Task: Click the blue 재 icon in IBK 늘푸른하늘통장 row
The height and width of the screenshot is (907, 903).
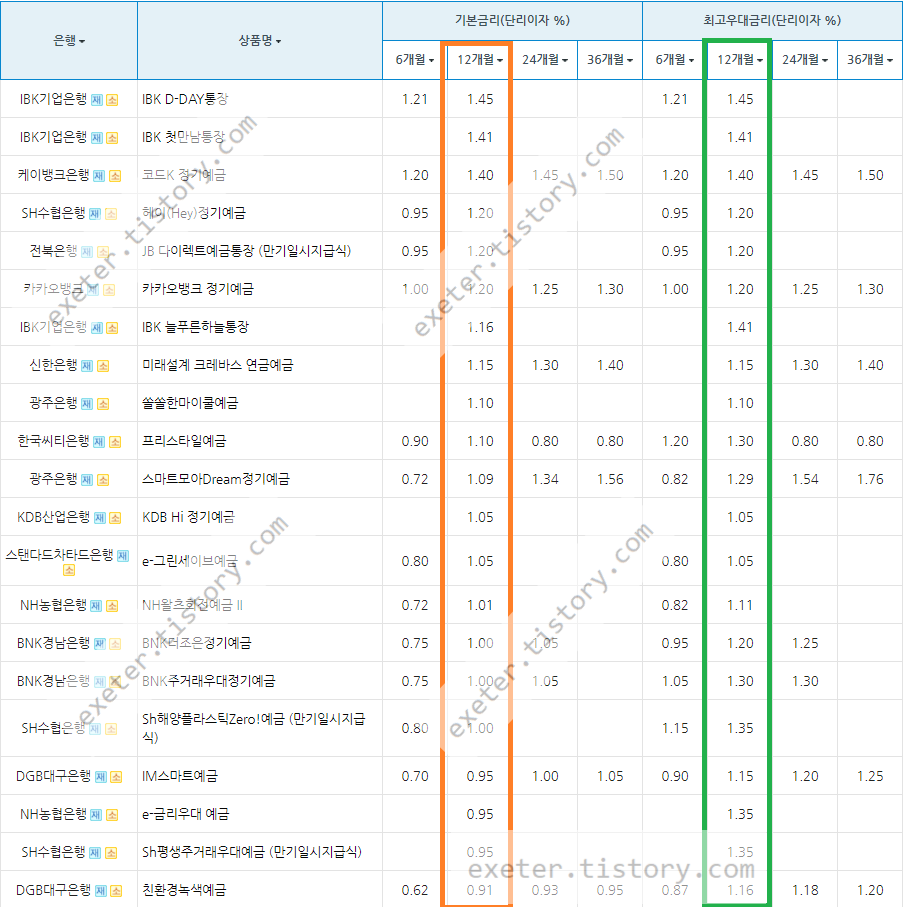Action: point(97,328)
